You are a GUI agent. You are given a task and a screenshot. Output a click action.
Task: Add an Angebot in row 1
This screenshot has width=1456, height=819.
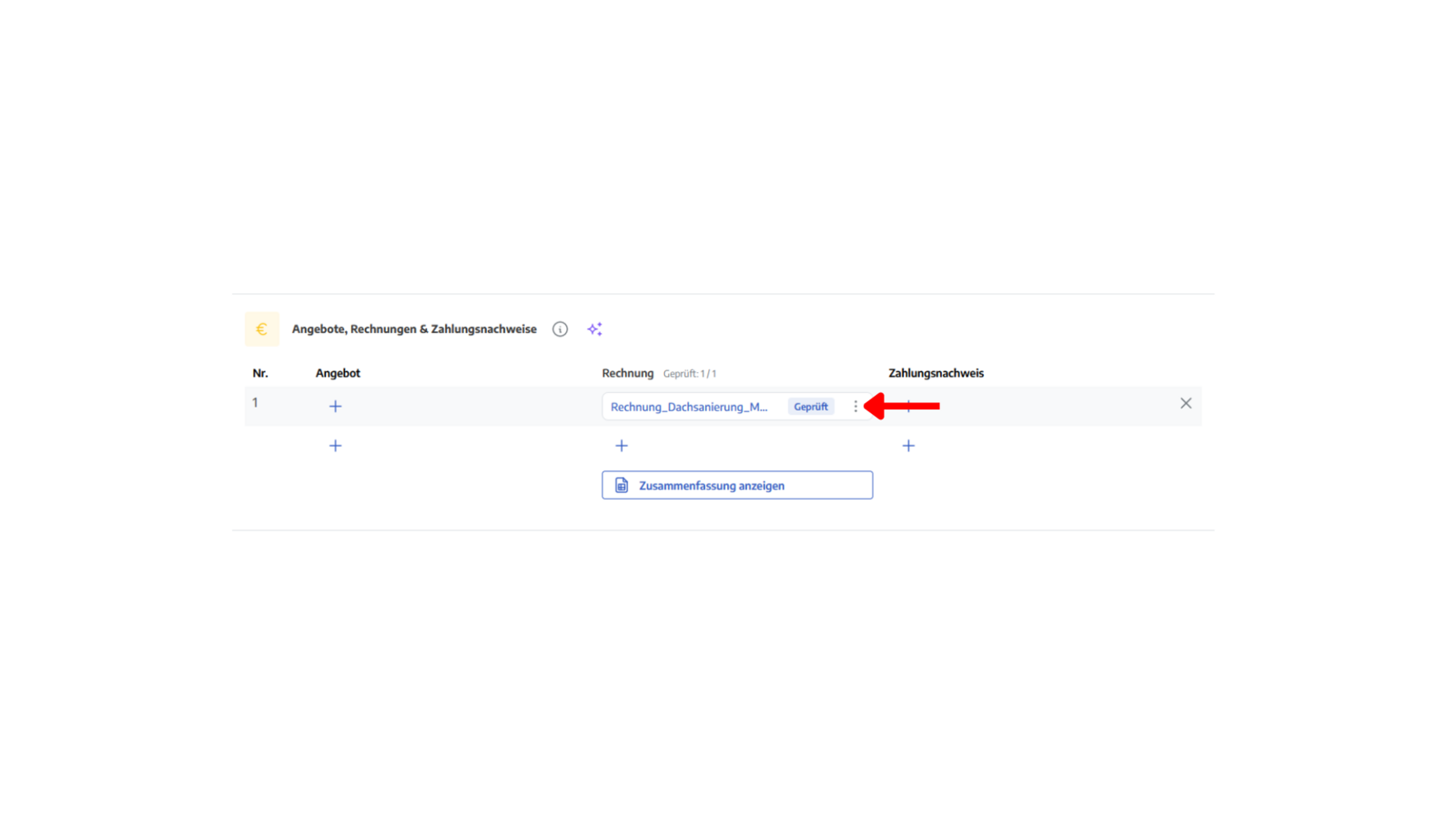point(335,406)
